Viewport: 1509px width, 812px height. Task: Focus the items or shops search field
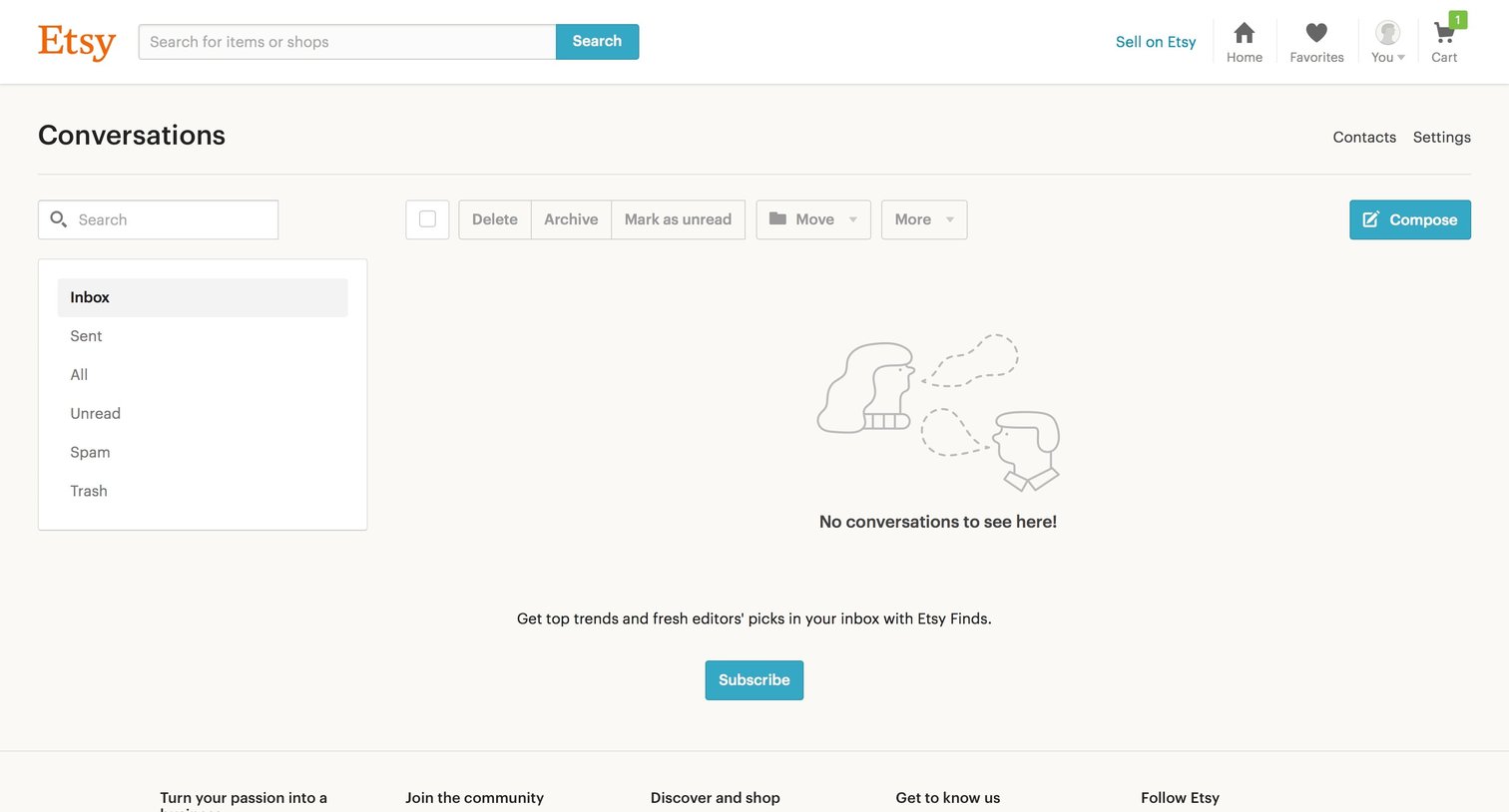[x=347, y=42]
